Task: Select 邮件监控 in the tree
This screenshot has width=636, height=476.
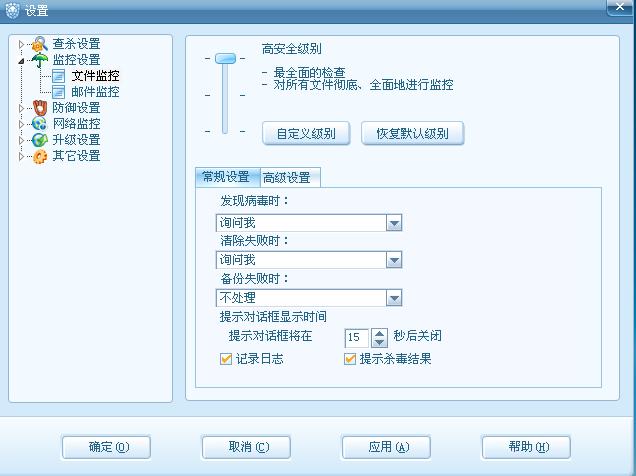Action: click(96, 92)
